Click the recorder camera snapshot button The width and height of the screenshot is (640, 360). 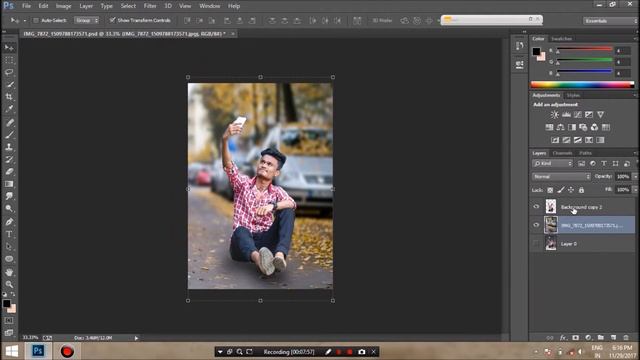(362, 352)
